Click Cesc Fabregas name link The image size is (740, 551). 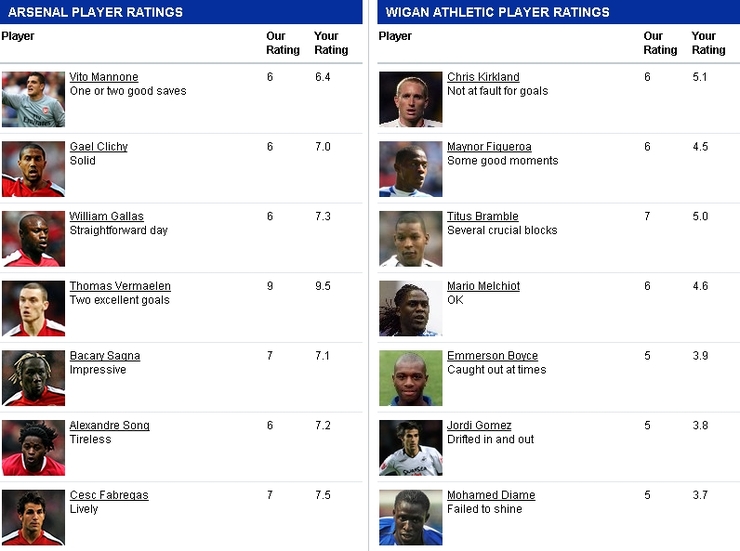pos(109,495)
